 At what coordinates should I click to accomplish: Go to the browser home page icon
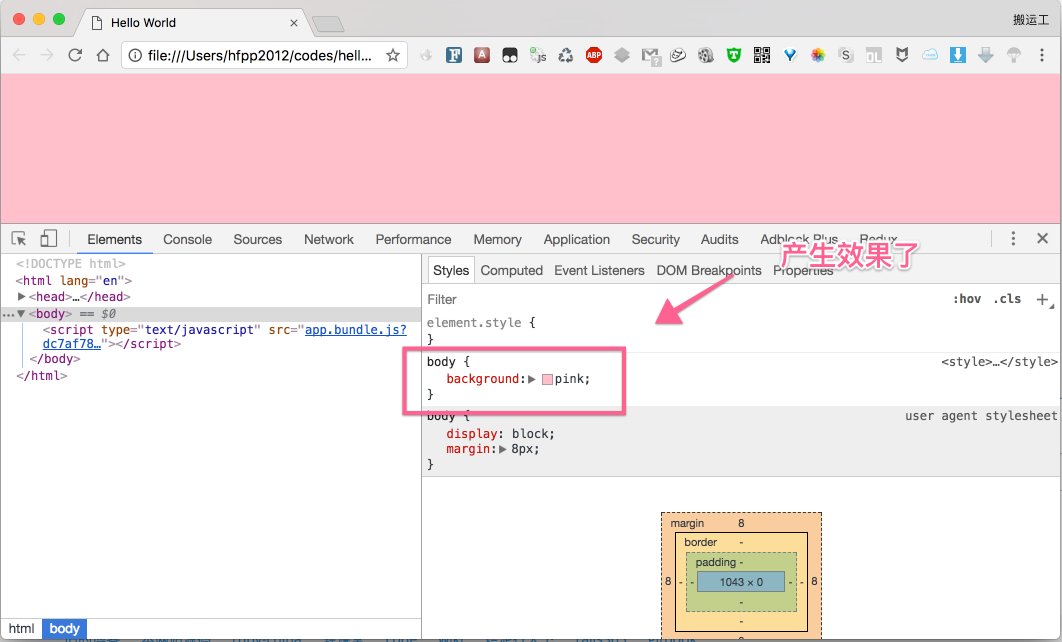(103, 55)
